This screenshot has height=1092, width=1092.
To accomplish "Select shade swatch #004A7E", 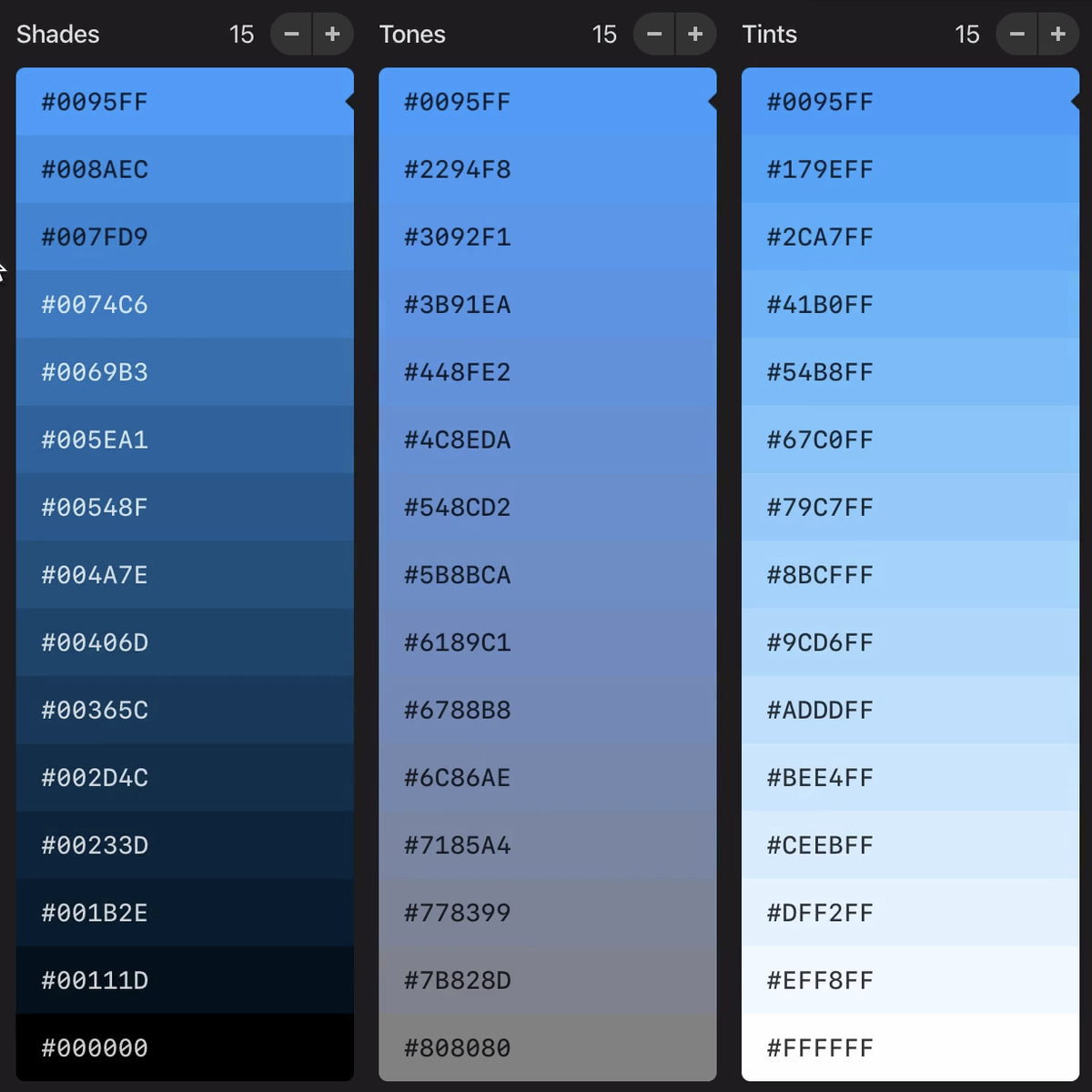I will click(185, 574).
